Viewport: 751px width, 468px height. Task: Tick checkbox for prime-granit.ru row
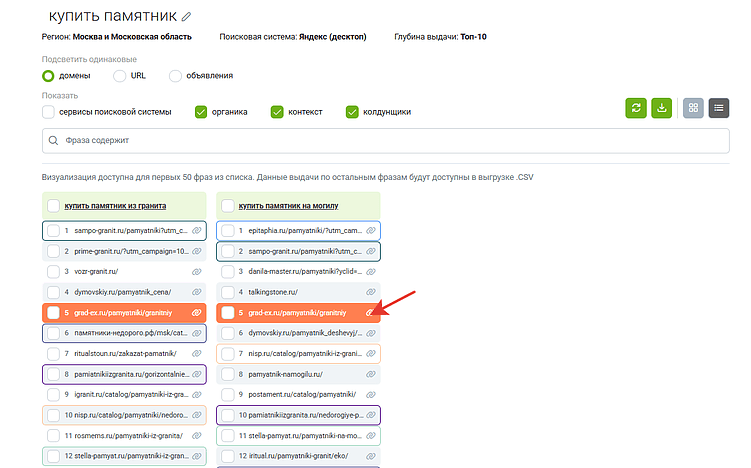54,251
